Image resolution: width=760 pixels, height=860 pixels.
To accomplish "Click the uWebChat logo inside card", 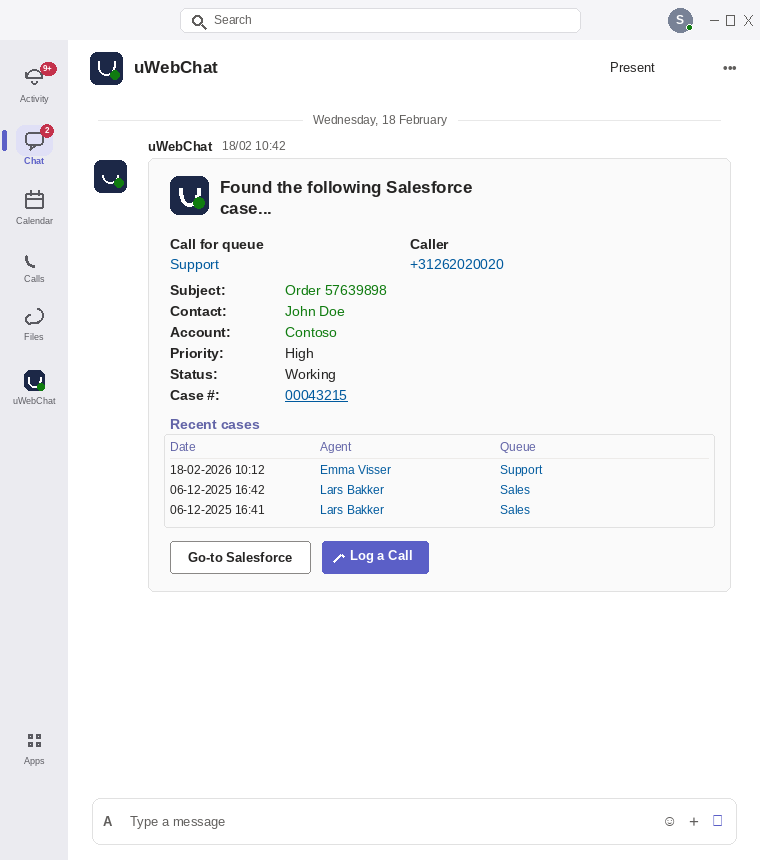I will (x=189, y=195).
